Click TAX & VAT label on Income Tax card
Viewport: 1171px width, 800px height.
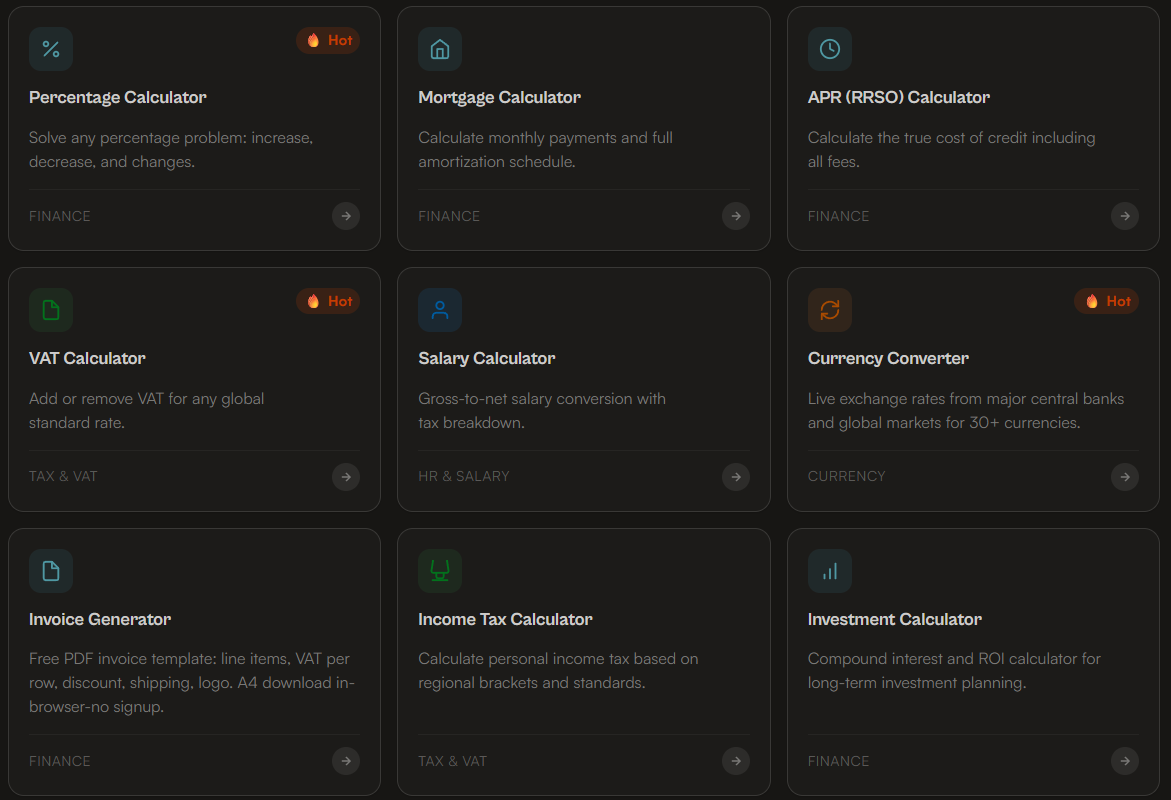point(453,761)
